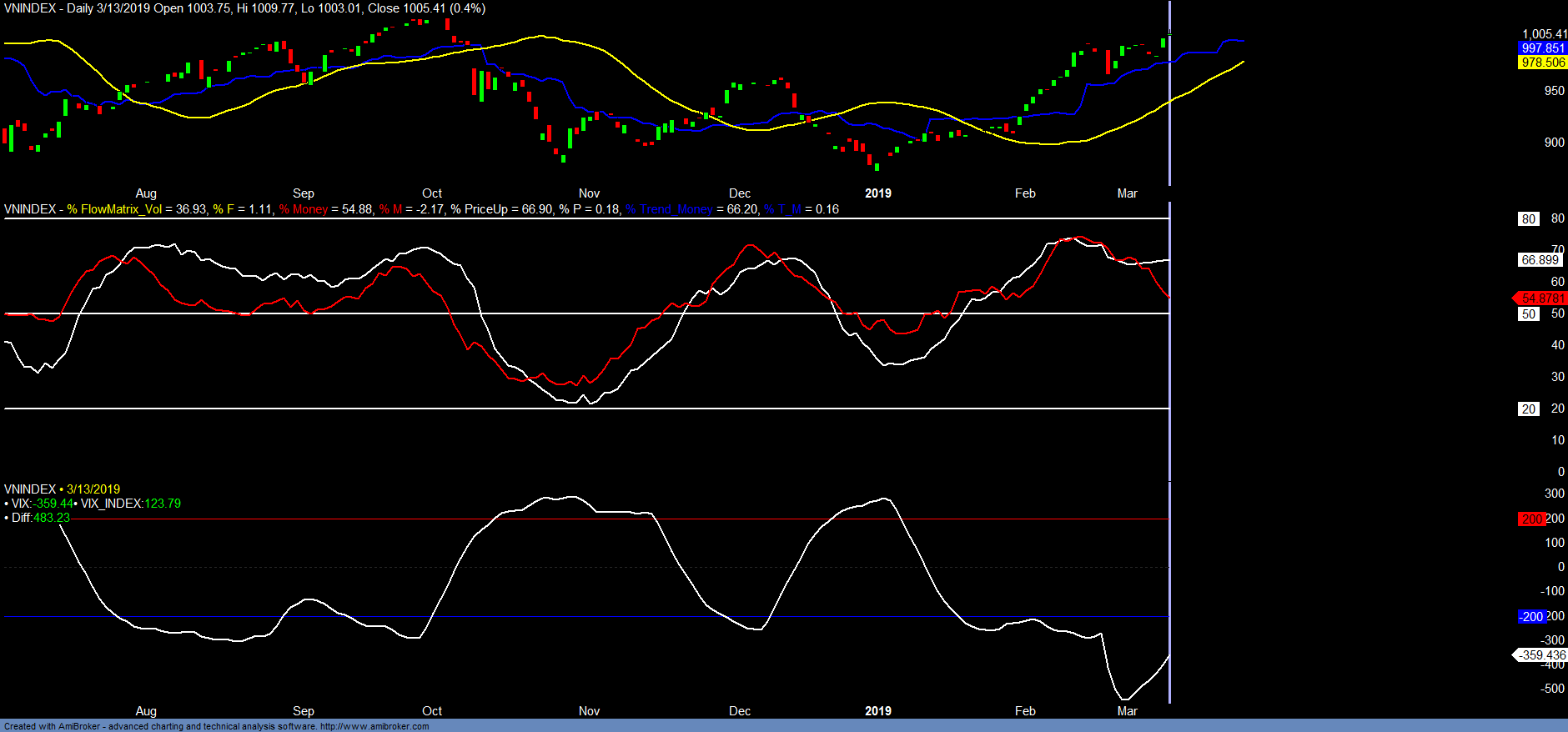Click the 2019 label on the price chart axis
Image resolution: width=1568 pixels, height=732 pixels.
[x=877, y=193]
